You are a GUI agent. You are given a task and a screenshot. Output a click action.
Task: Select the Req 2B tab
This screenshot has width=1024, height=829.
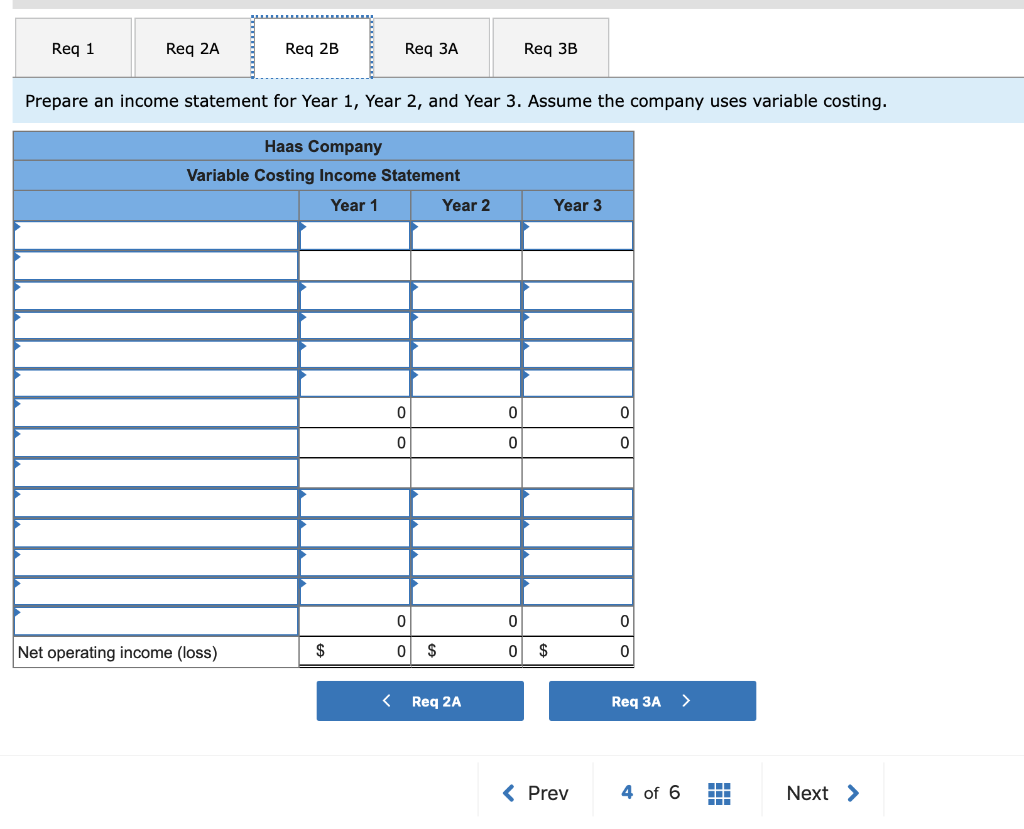311,47
